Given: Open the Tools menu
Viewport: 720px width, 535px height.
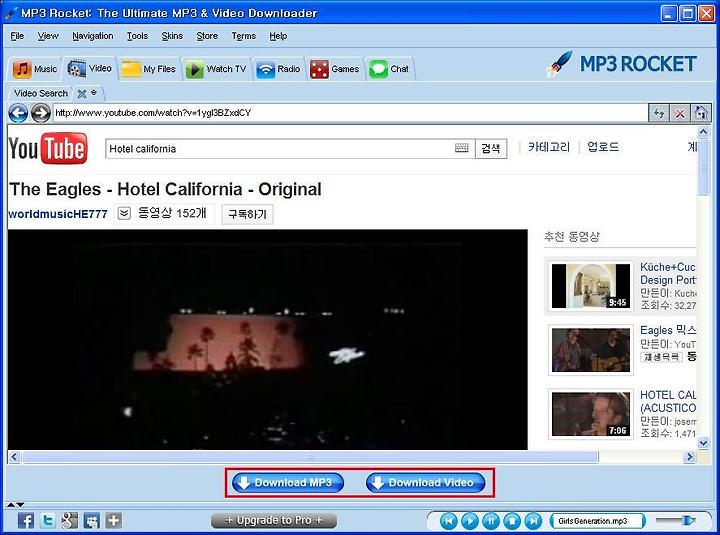Looking at the screenshot, I should tap(137, 36).
